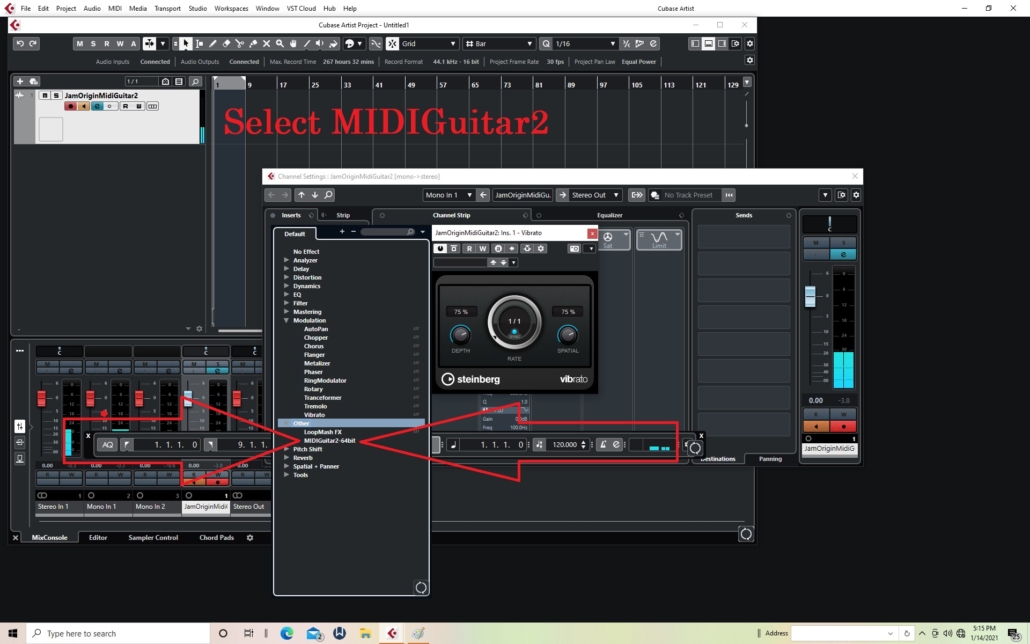Screen dimensions: 1030x644
Task: Select the Mute X tool
Action: (x=266, y=43)
